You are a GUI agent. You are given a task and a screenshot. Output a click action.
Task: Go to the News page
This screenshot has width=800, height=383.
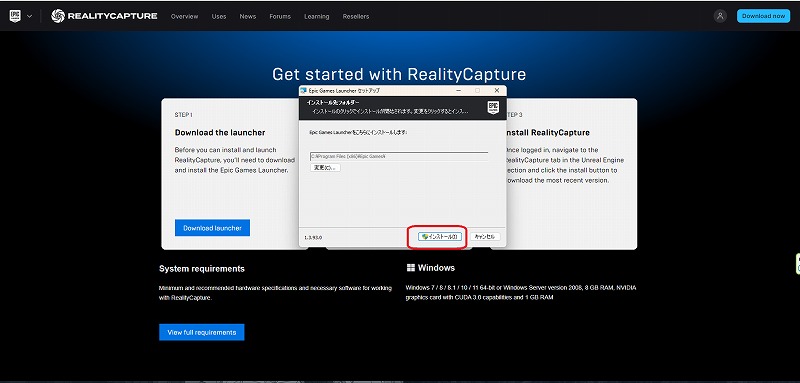248,16
